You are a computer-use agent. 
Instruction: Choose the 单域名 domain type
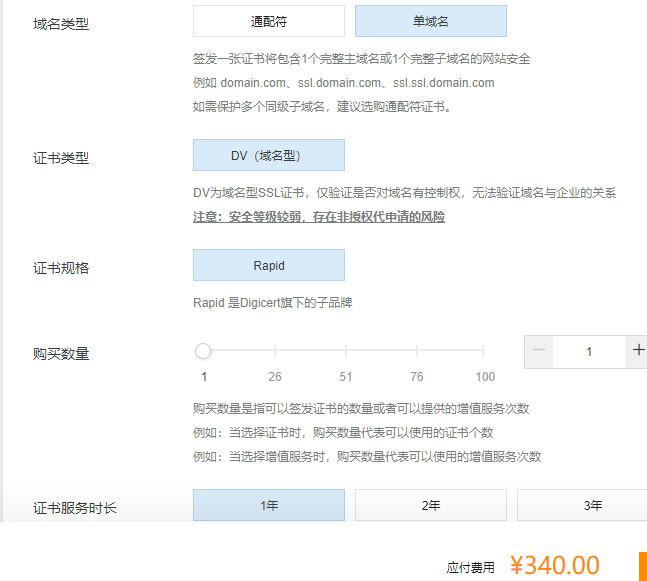pyautogui.click(x=430, y=21)
